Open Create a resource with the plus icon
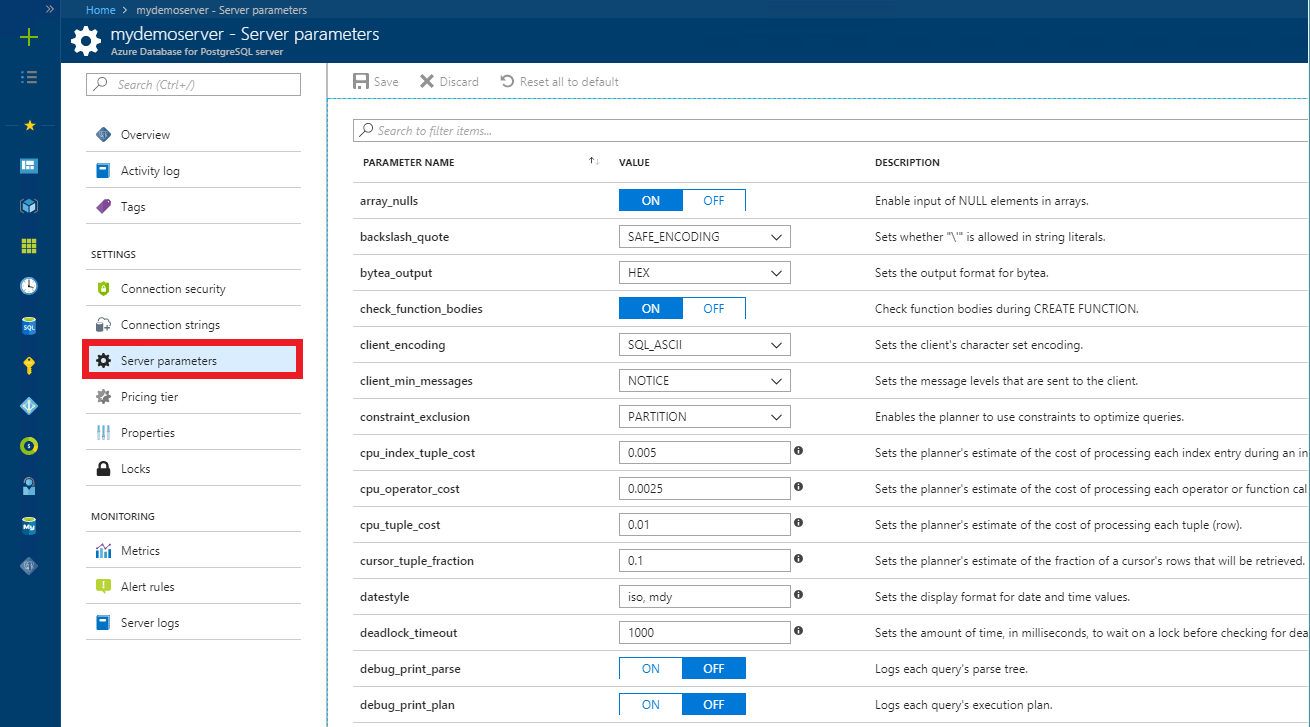The width and height of the screenshot is (1310, 727). click(29, 38)
